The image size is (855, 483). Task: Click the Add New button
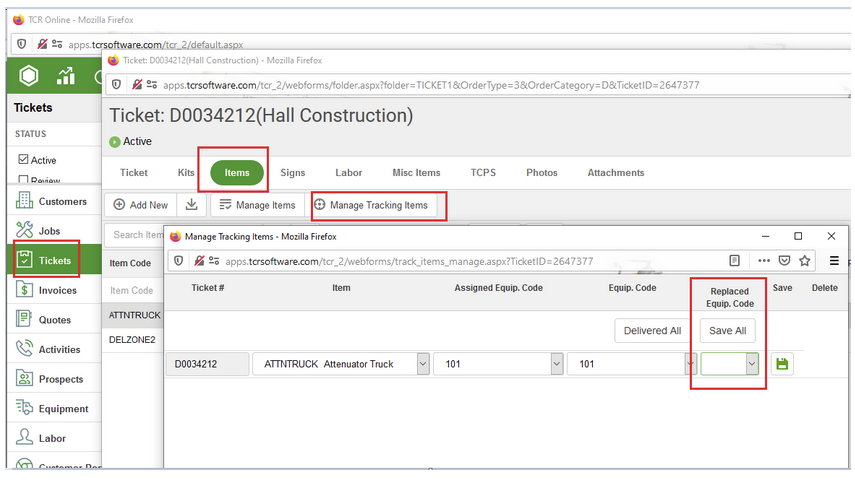click(x=141, y=205)
